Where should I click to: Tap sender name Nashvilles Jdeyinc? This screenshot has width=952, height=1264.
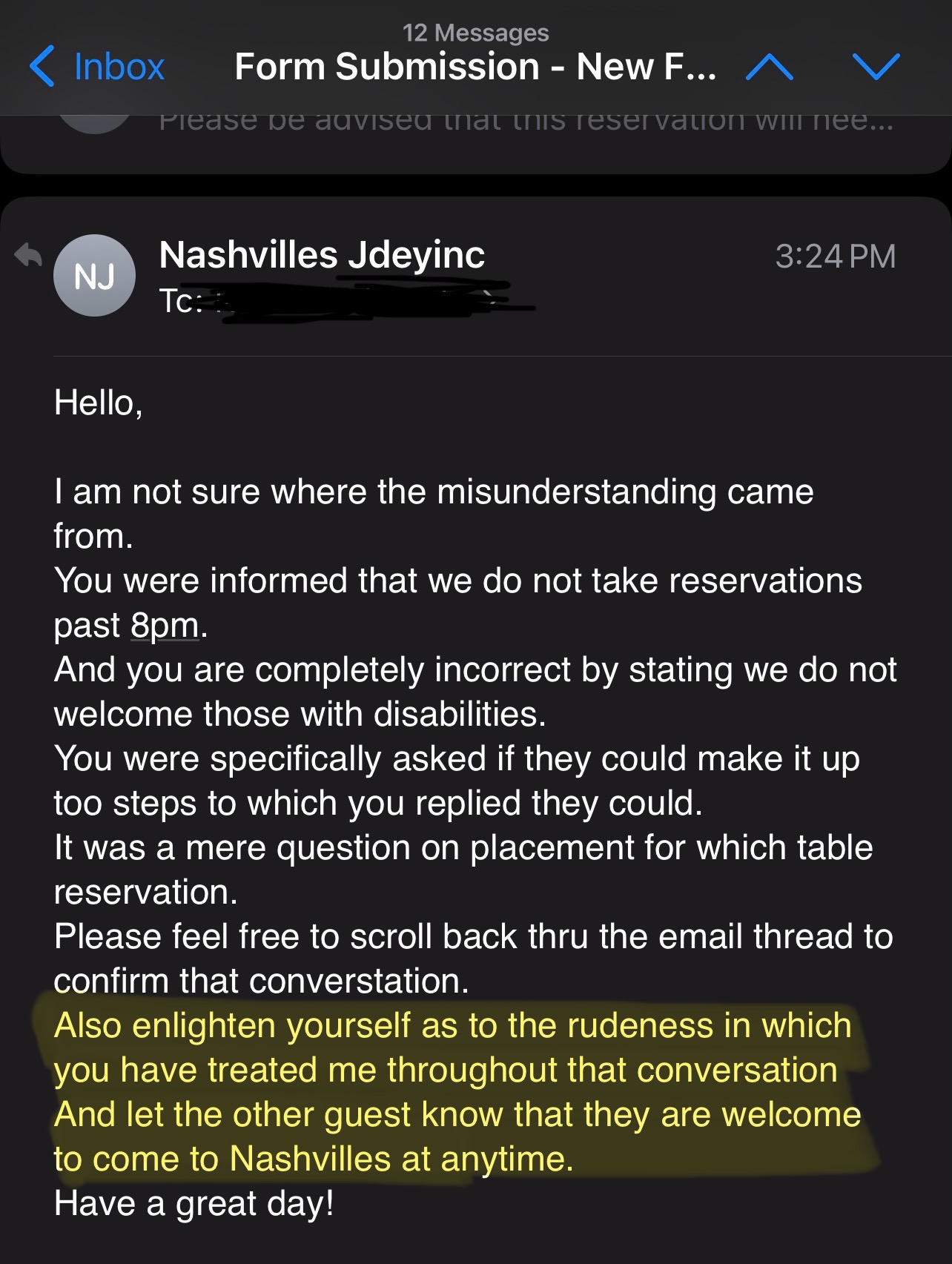[x=322, y=255]
